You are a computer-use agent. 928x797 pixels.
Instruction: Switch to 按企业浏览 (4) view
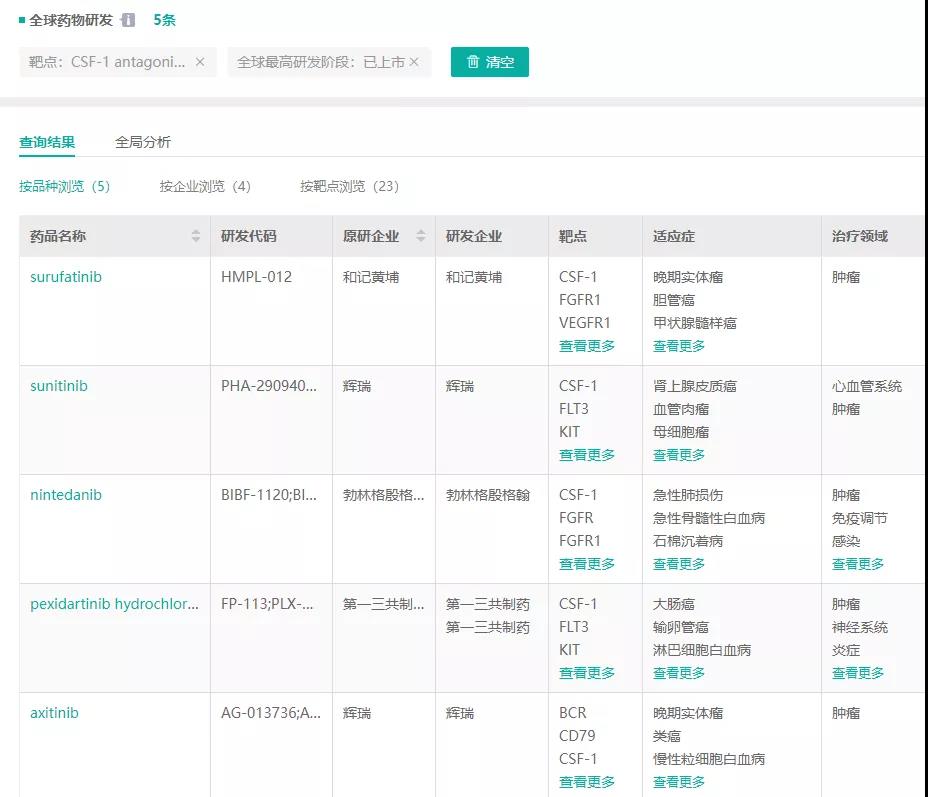[x=205, y=186]
